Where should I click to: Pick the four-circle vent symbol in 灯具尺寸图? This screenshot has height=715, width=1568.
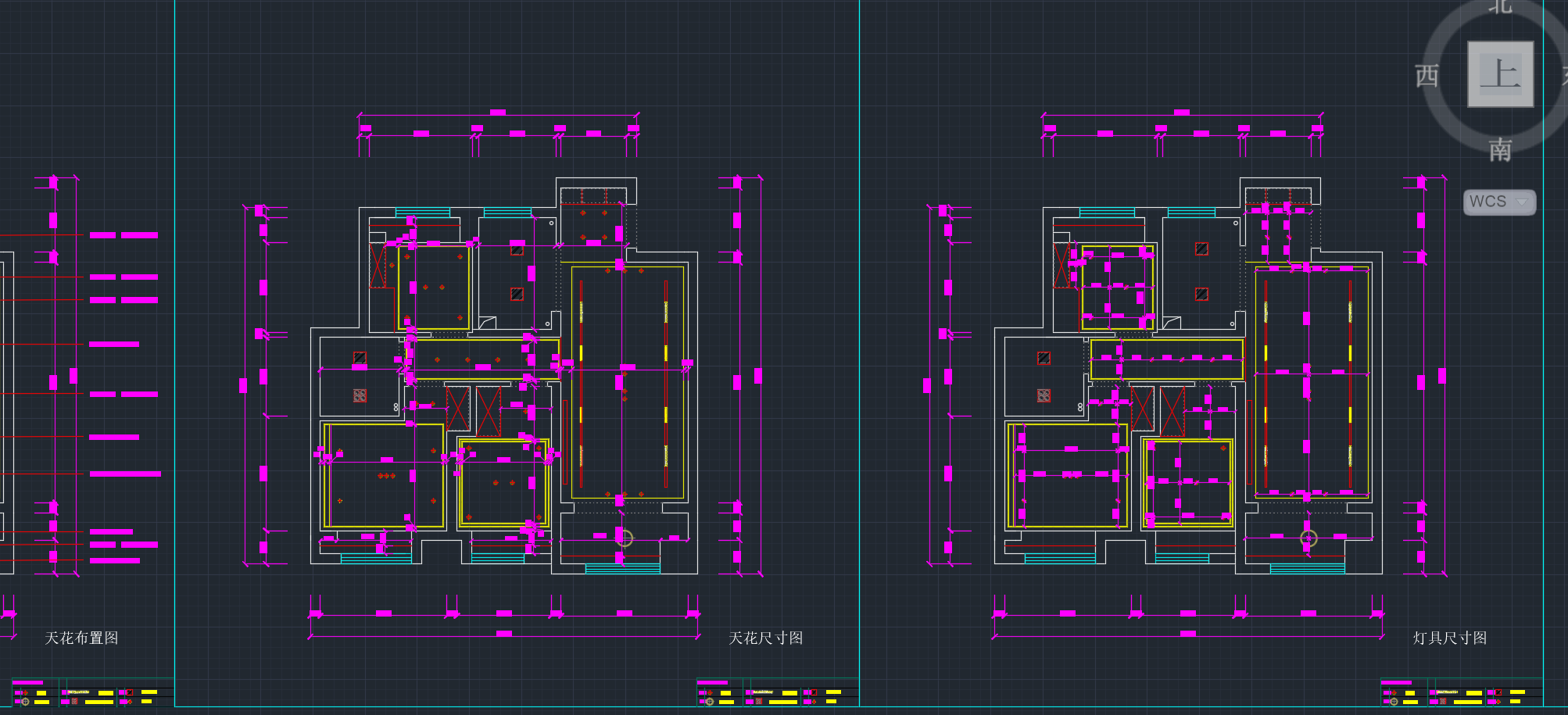tap(1044, 396)
